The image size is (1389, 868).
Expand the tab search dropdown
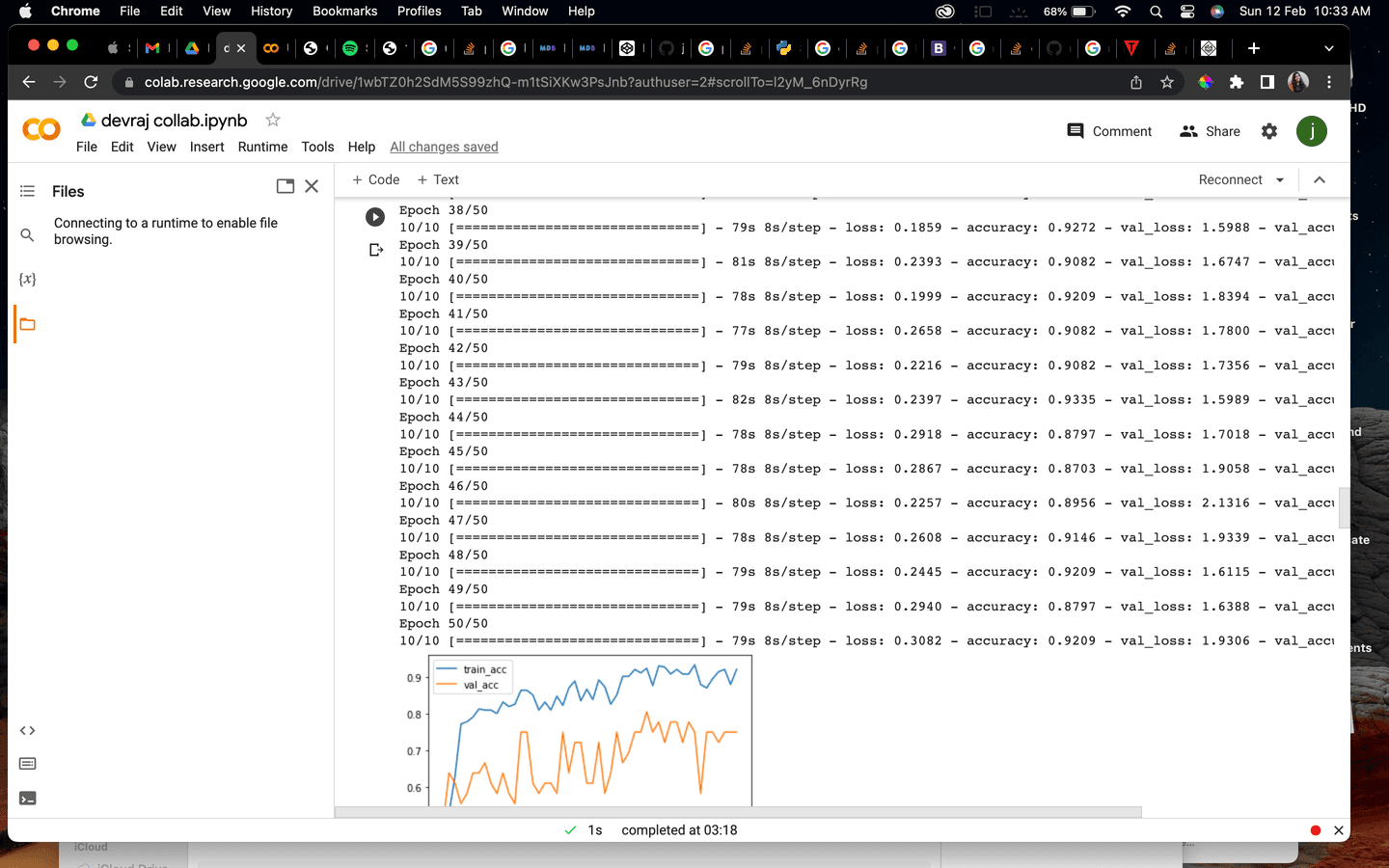click(1329, 48)
